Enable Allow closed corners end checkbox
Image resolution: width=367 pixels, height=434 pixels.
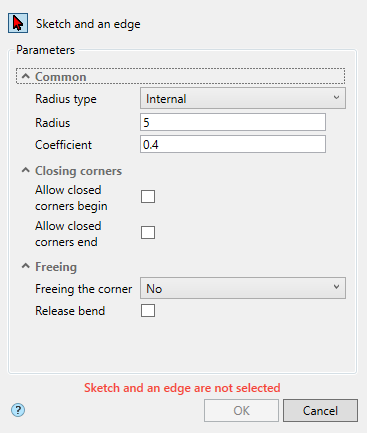click(x=148, y=233)
